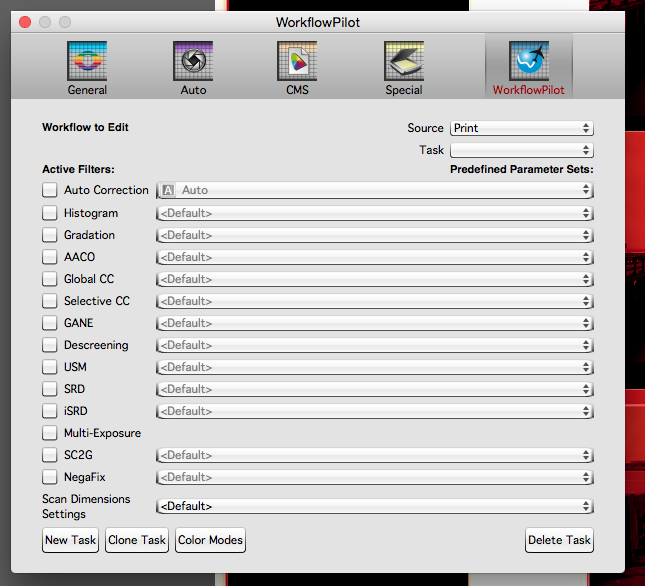Enable the NegaFix checkbox
Viewport: 645px width, 586px height.
[50, 477]
